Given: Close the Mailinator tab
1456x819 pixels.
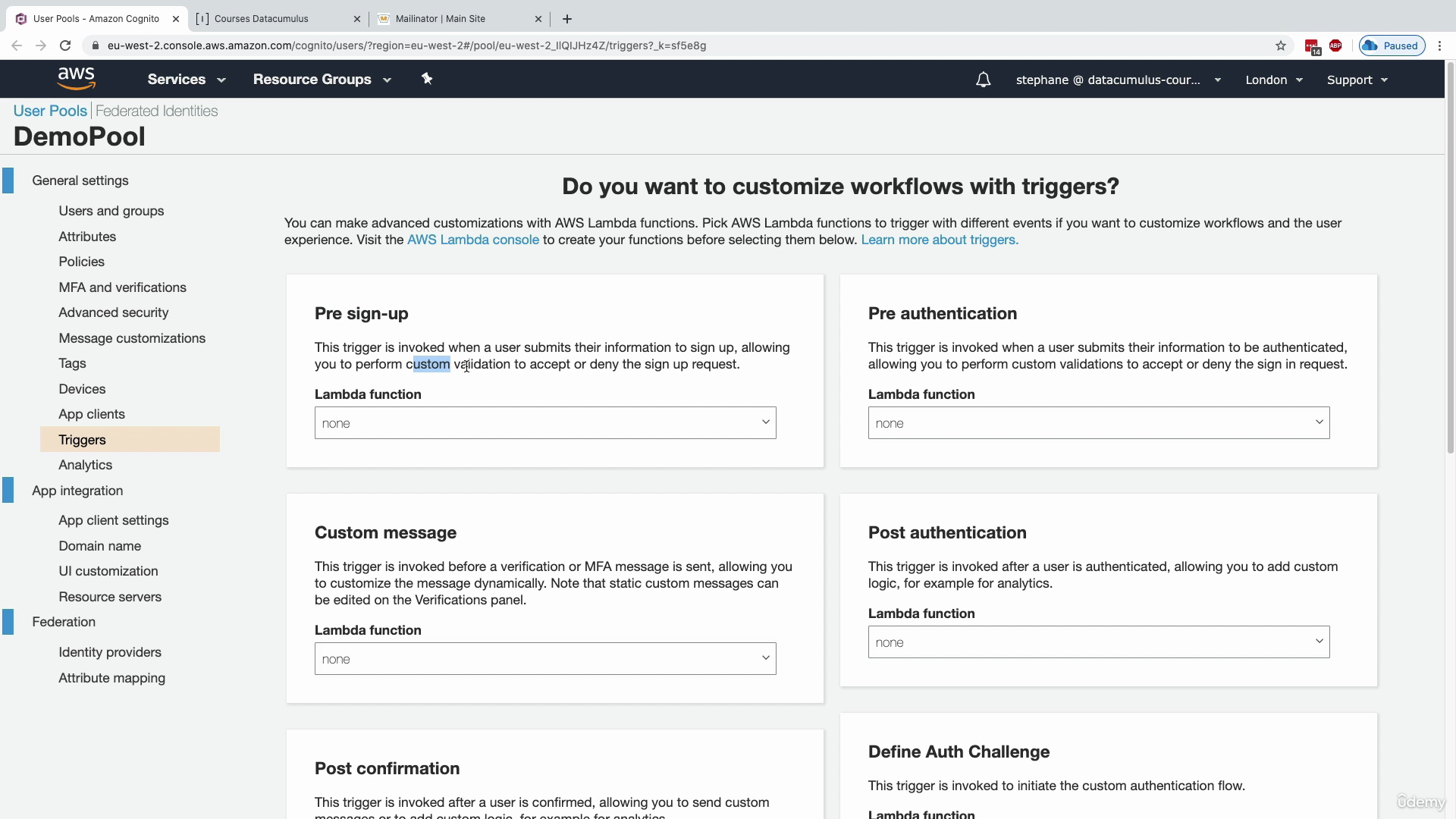Looking at the screenshot, I should pos(538,19).
